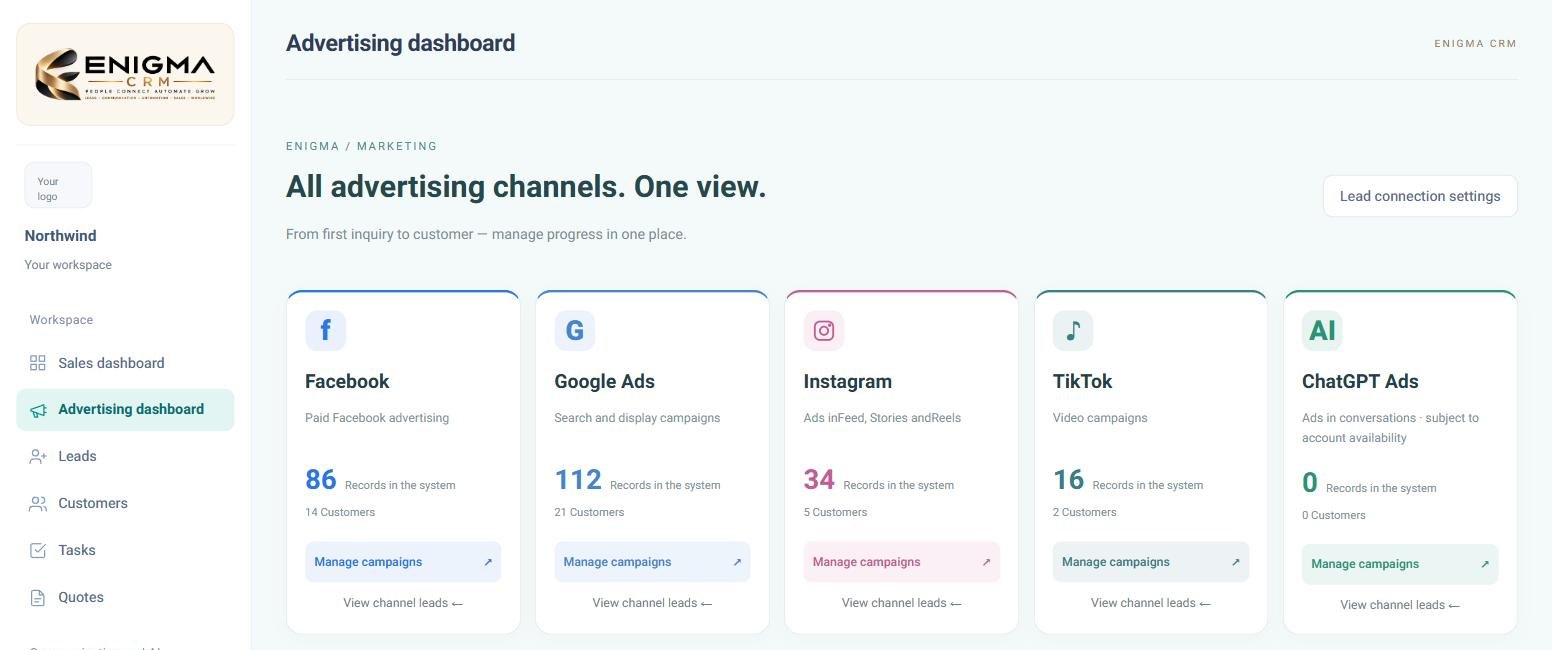This screenshot has height=650, width=1552.
Task: Click the 'Your logo' placeholder box
Action: click(58, 186)
